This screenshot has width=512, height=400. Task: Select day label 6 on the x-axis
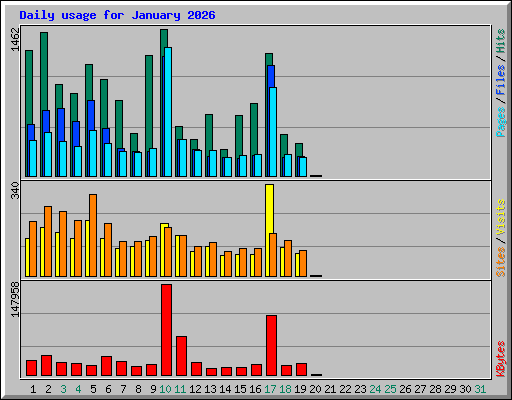(108, 389)
